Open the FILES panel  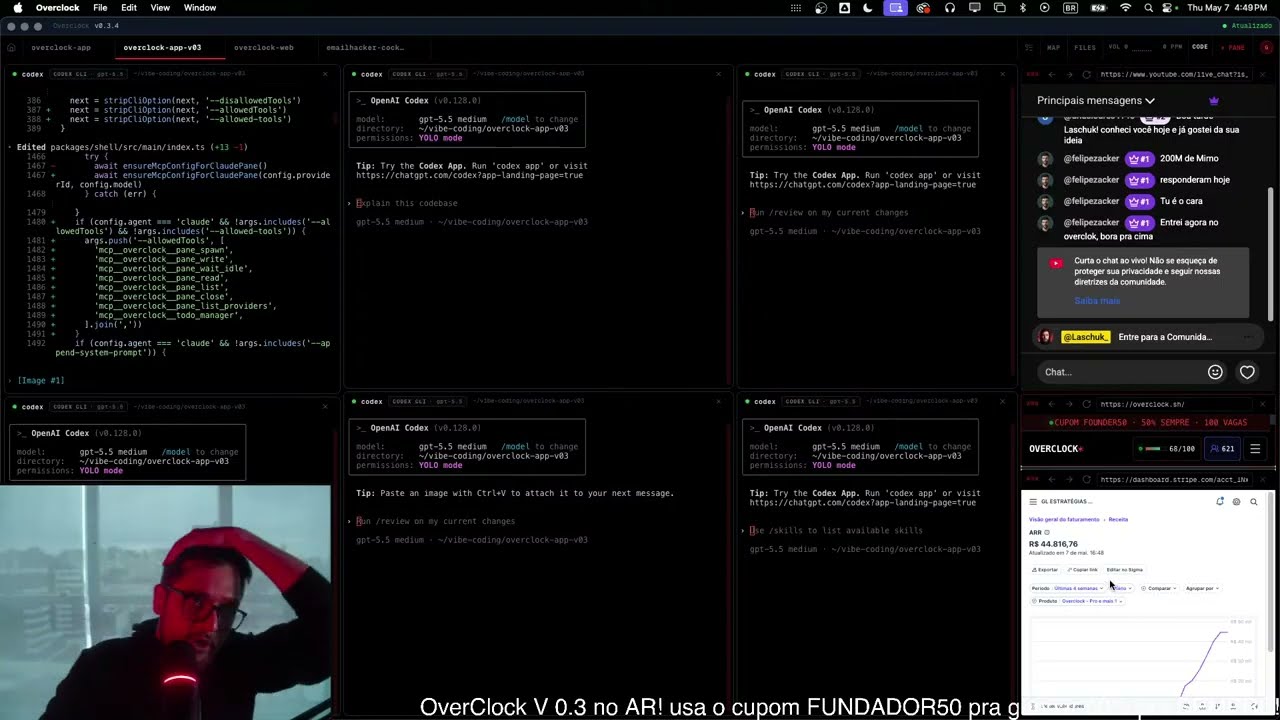point(1085,47)
